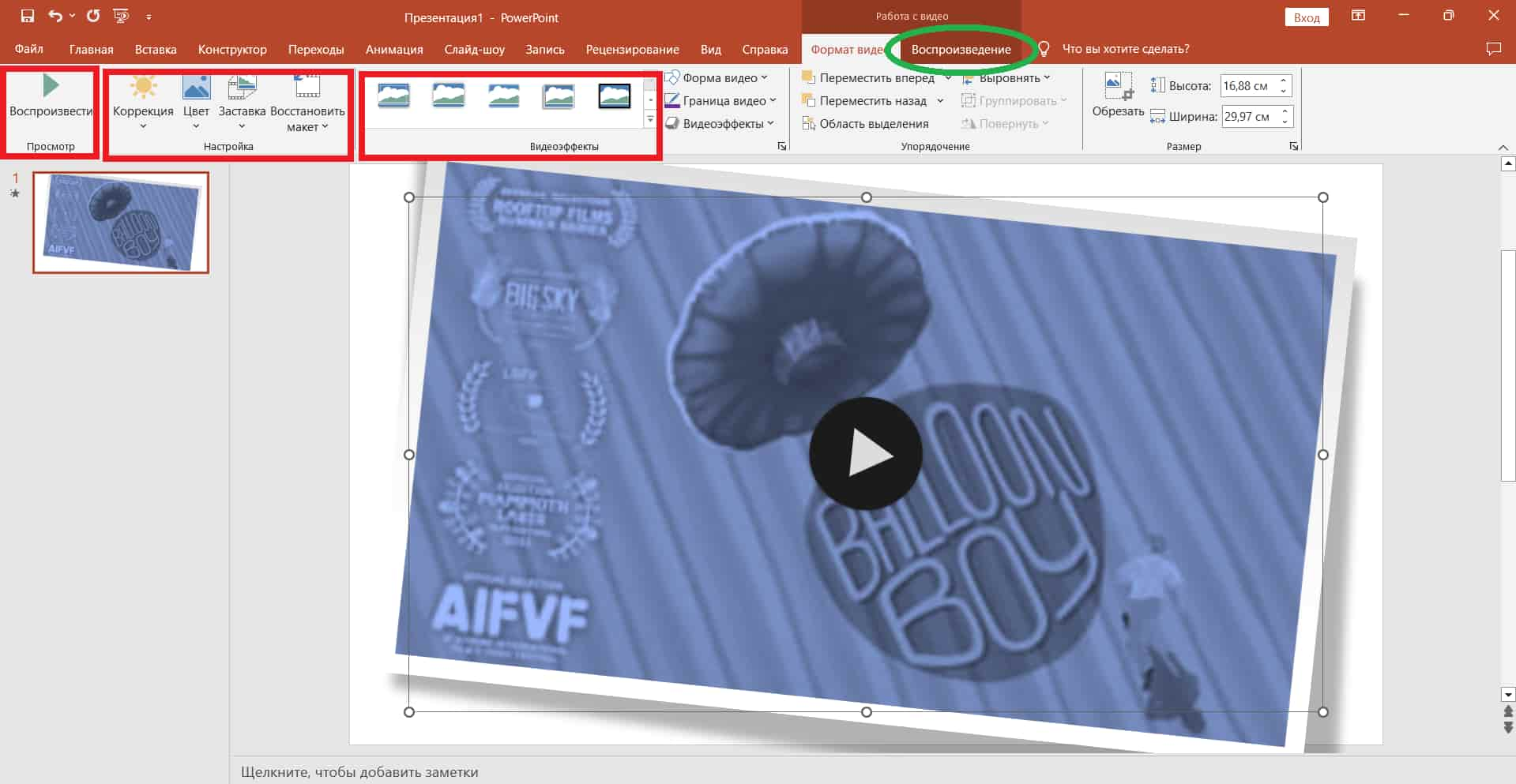Select slide 1 thumbnail in panel
Screen dimensions: 1516x784
tap(121, 223)
